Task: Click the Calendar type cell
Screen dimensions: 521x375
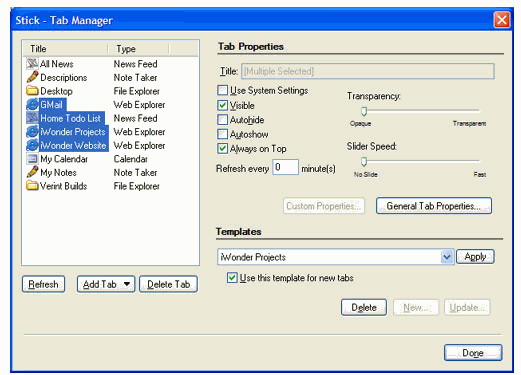Action: click(x=131, y=159)
